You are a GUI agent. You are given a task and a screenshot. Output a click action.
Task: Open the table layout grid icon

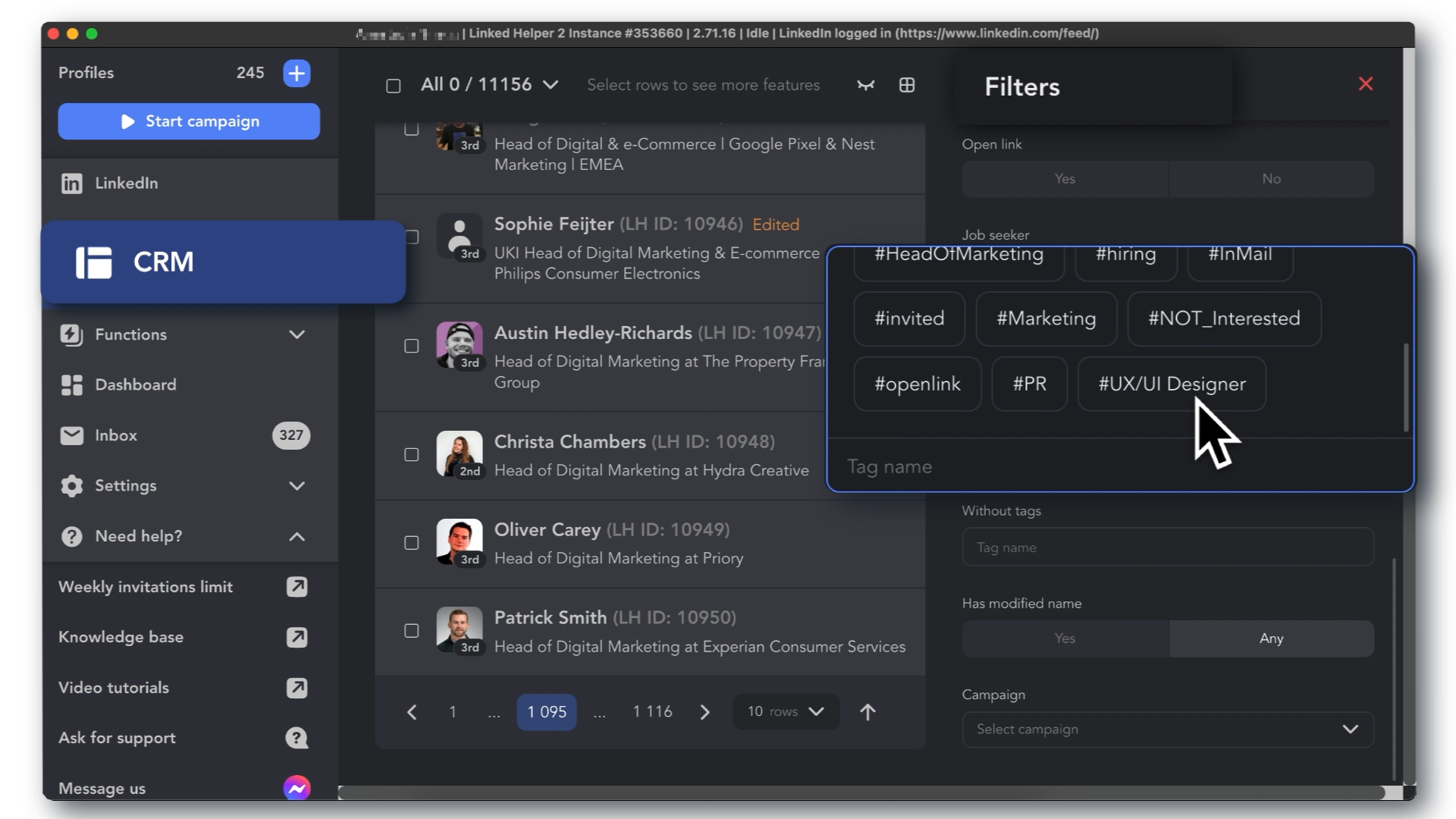[x=907, y=85]
